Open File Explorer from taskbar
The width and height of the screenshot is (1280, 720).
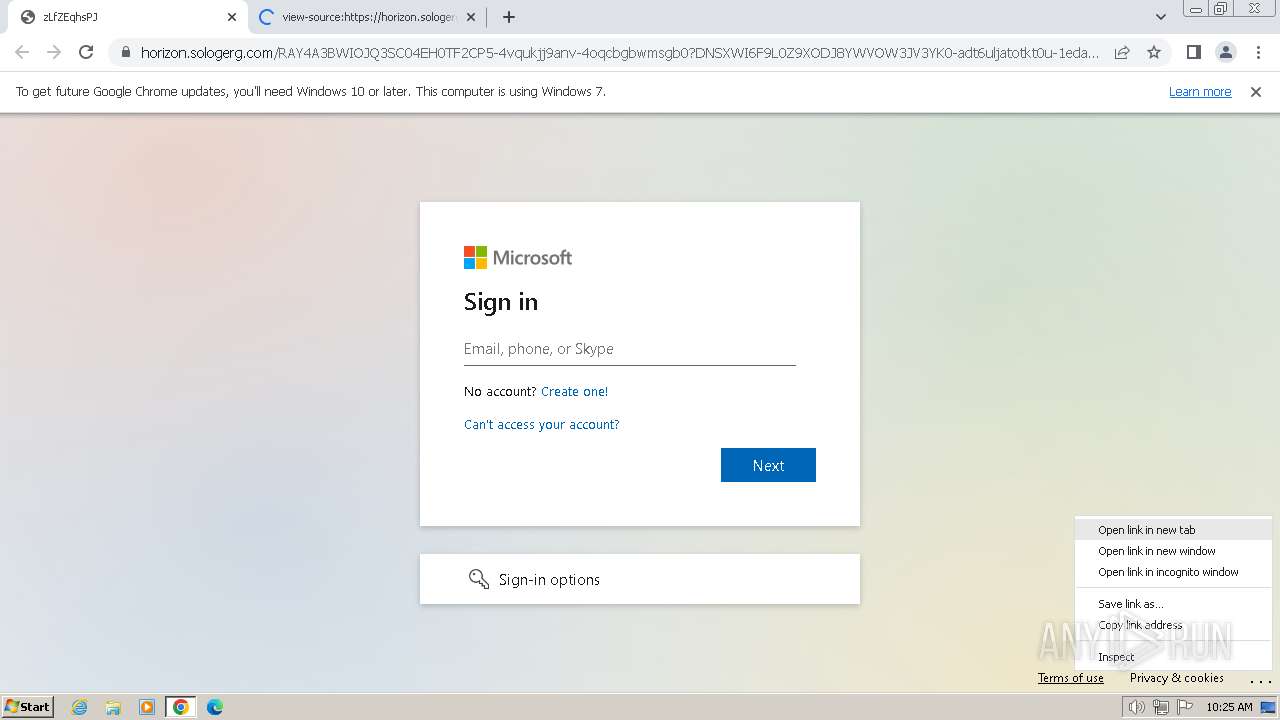[x=113, y=707]
